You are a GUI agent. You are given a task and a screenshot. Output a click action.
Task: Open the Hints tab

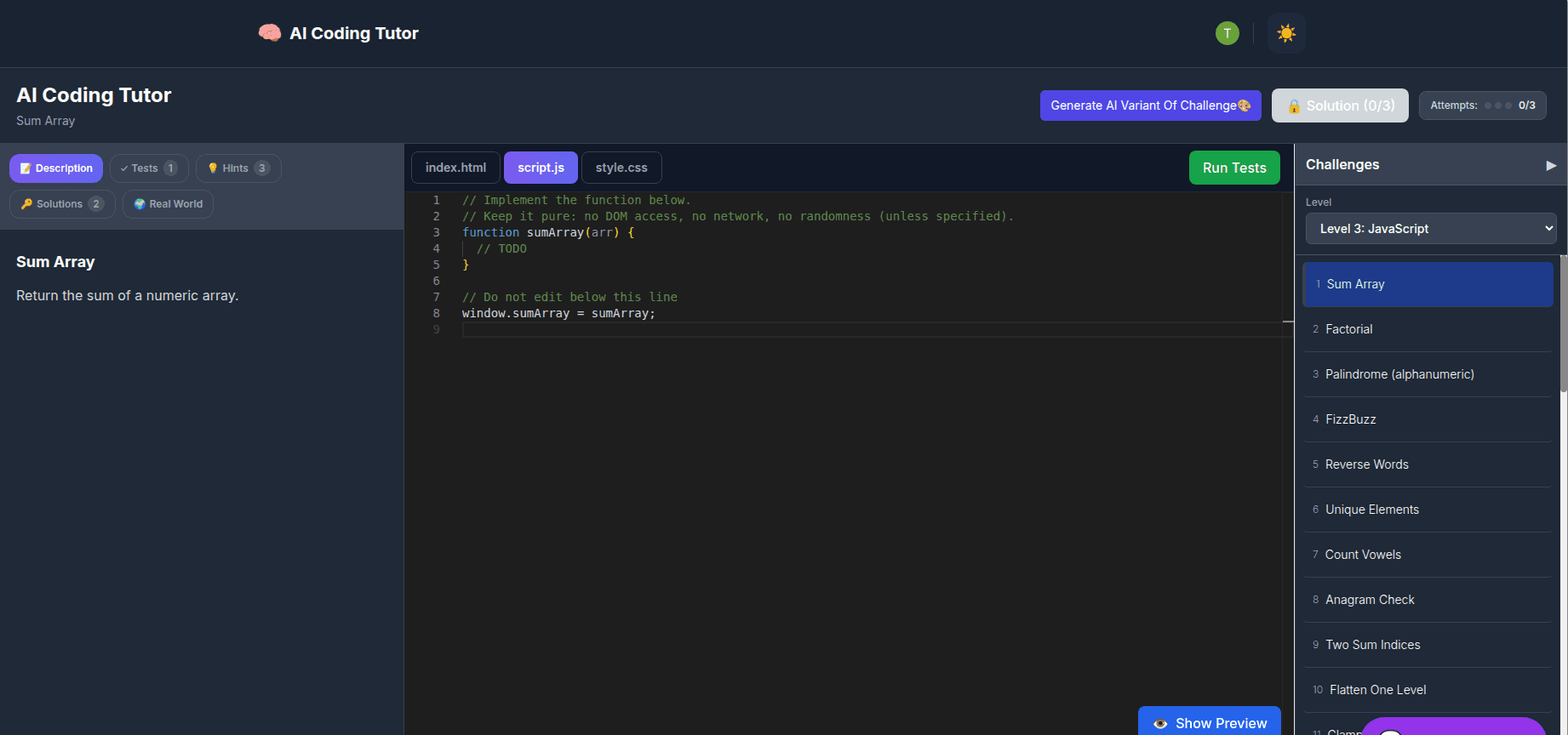point(238,168)
